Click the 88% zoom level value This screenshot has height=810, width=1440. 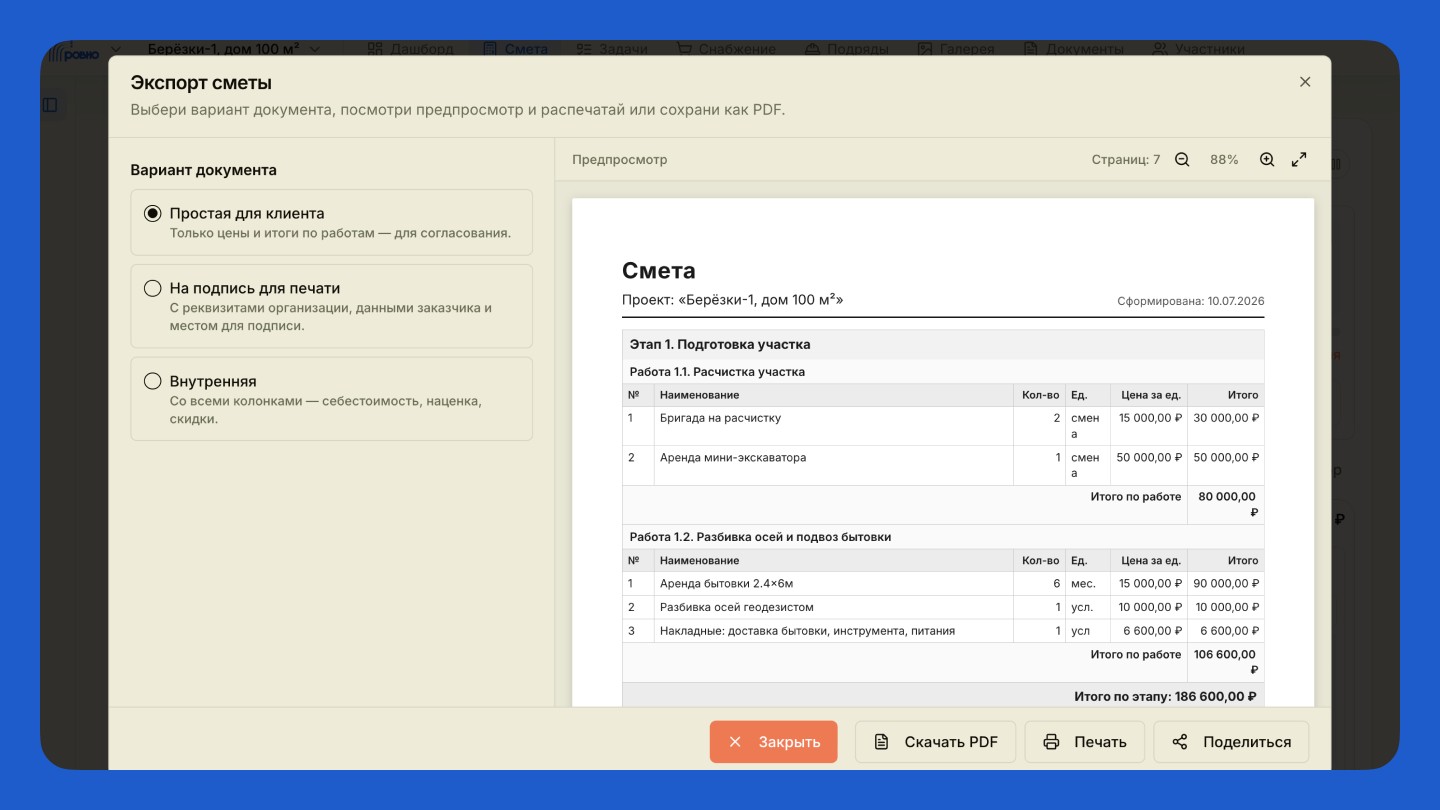pos(1224,160)
